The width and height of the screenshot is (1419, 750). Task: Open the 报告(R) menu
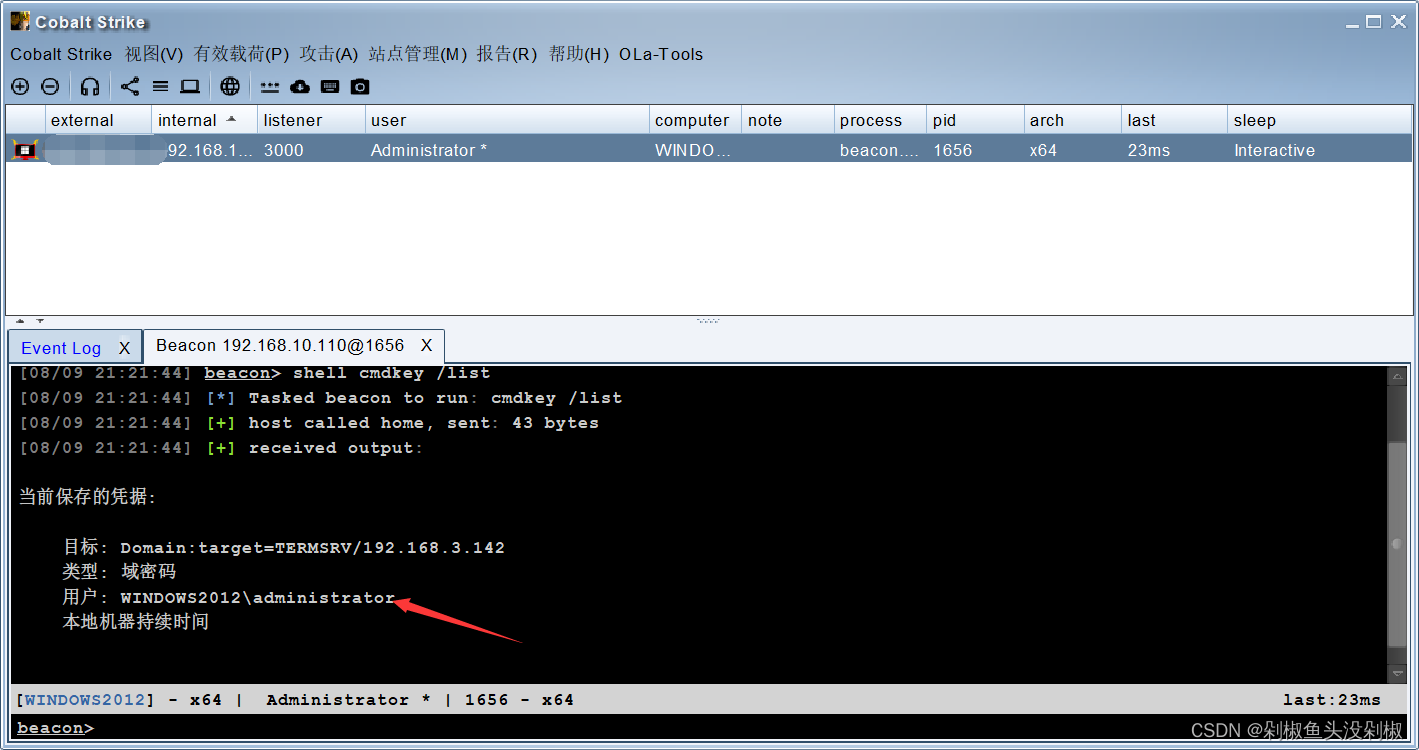click(507, 54)
